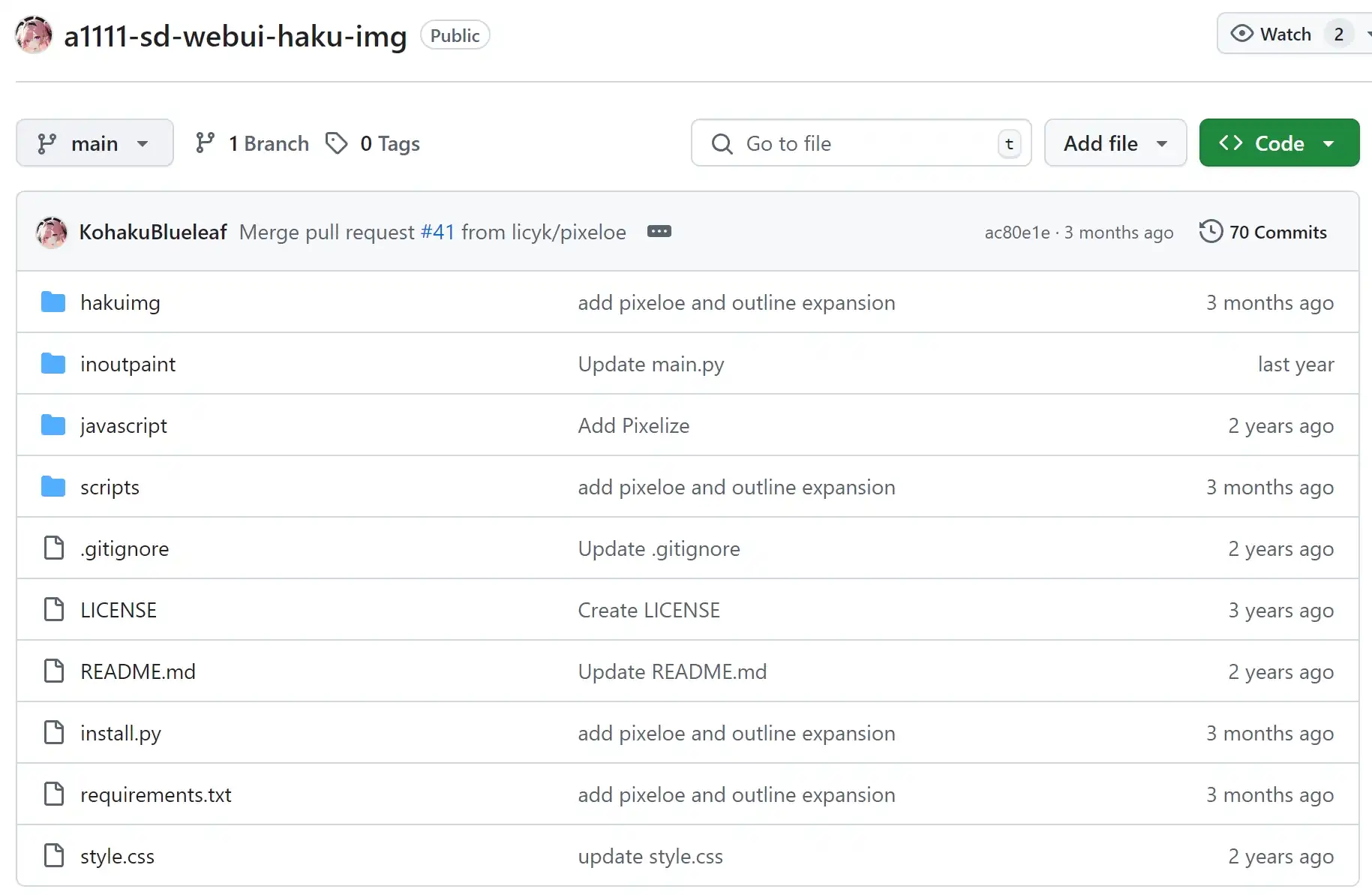Open the main branch dropdown
This screenshot has height=895, width=1372.
click(x=95, y=143)
